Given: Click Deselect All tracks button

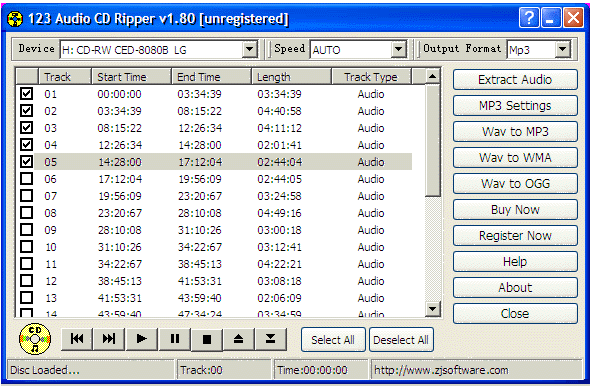Looking at the screenshot, I should pos(401,340).
